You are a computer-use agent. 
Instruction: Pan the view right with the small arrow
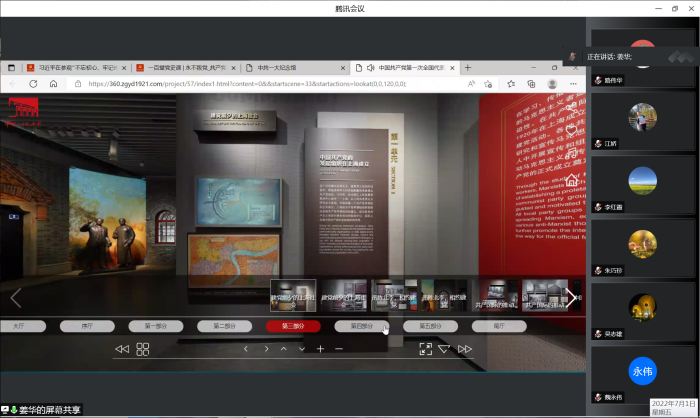coord(266,349)
